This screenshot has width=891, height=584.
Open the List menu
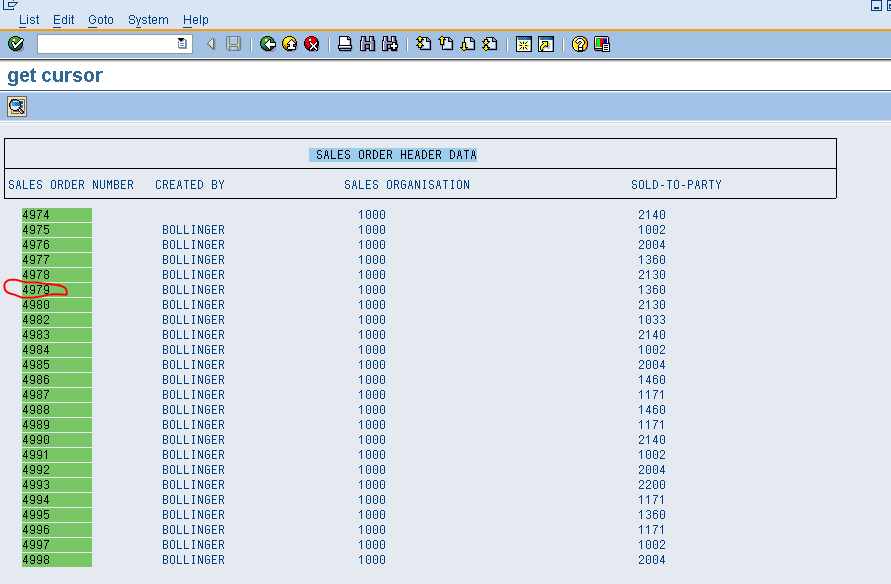tap(28, 19)
